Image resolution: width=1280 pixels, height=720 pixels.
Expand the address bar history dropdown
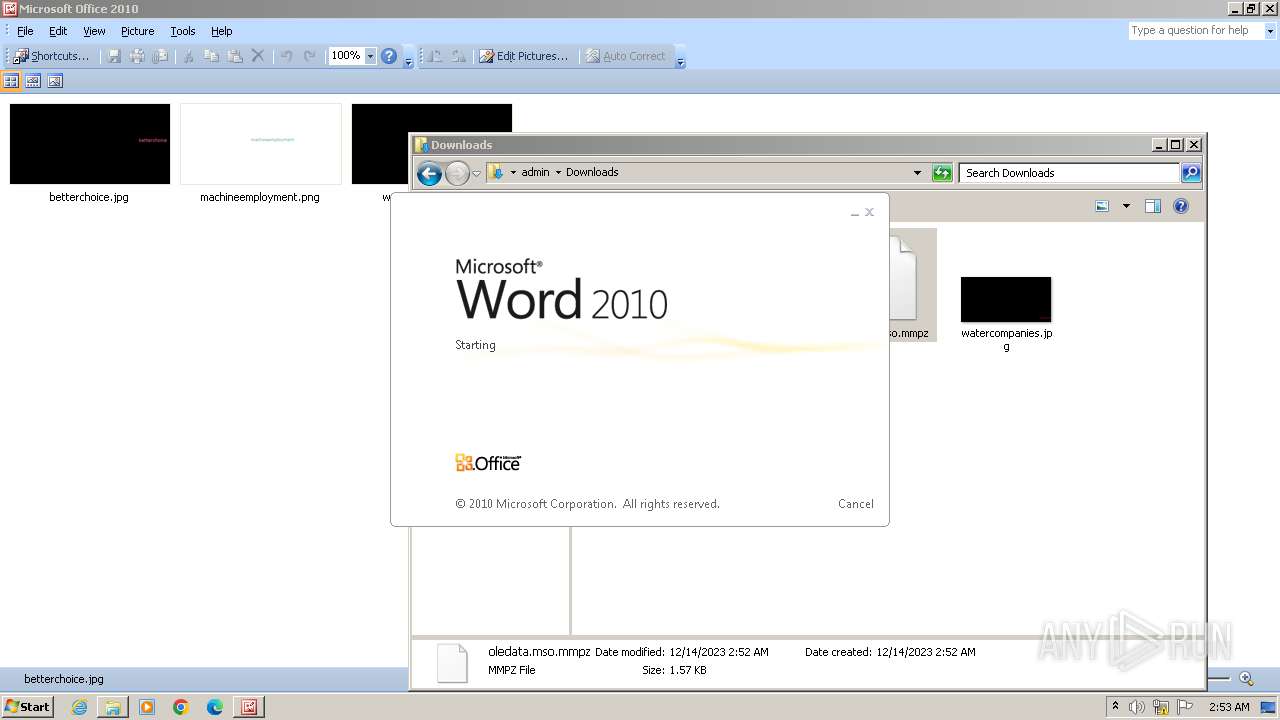pos(917,173)
